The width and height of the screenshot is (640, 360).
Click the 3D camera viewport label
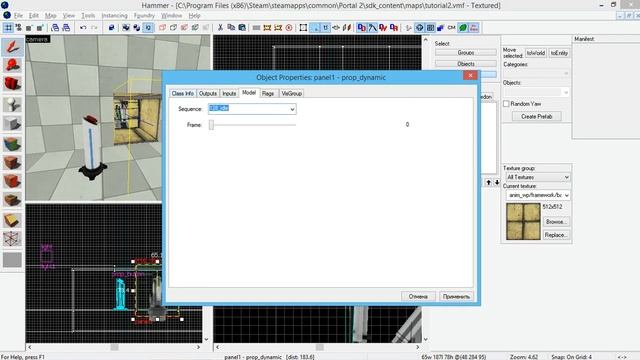coord(37,39)
